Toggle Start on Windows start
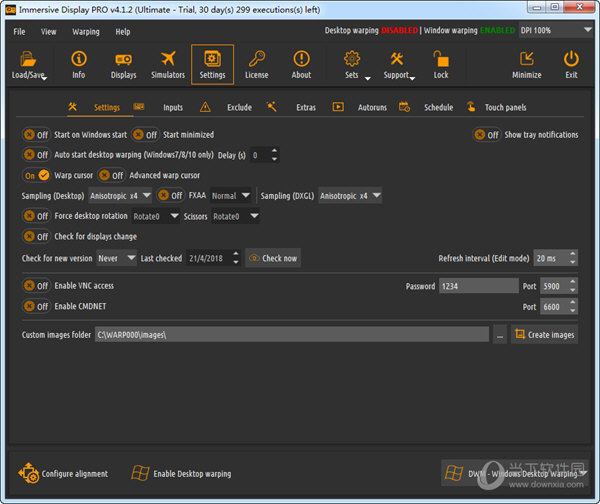The width and height of the screenshot is (600, 504). point(36,135)
